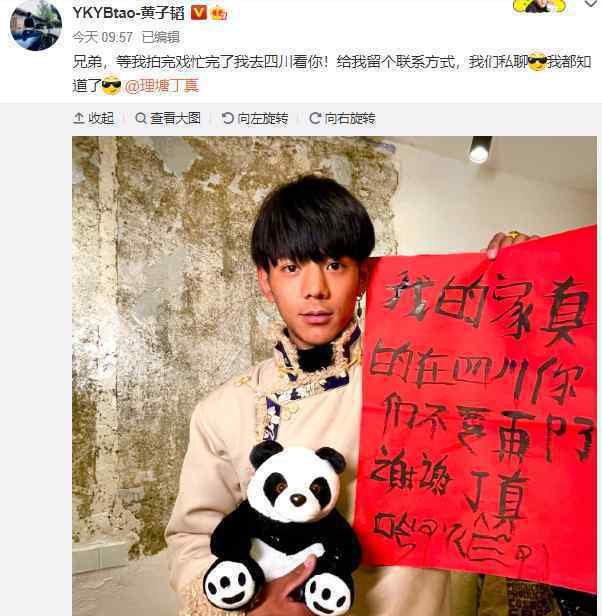Open the 今天 09:57 timestamp link

click(103, 37)
